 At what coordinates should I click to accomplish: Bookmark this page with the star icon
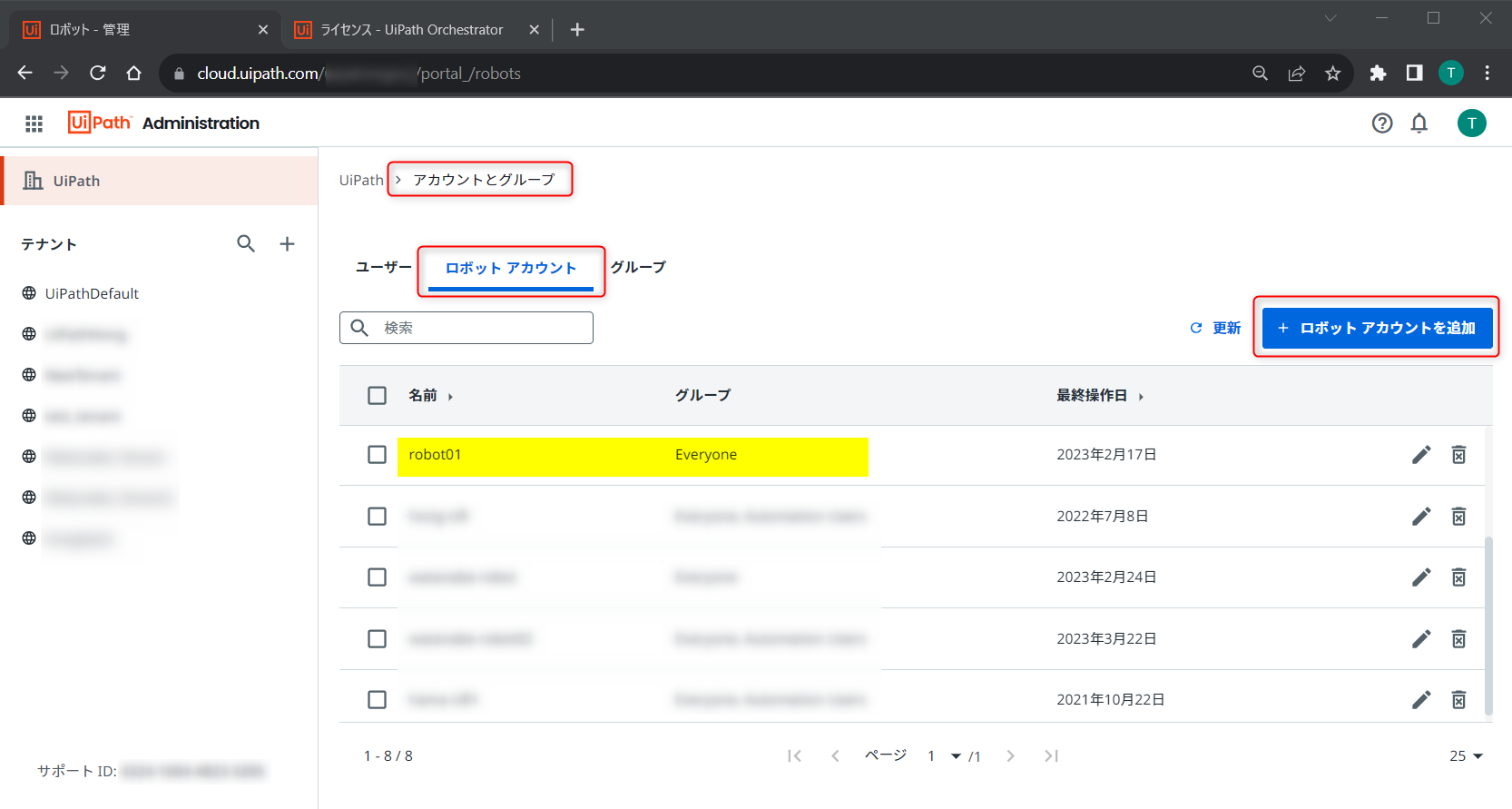[1332, 74]
